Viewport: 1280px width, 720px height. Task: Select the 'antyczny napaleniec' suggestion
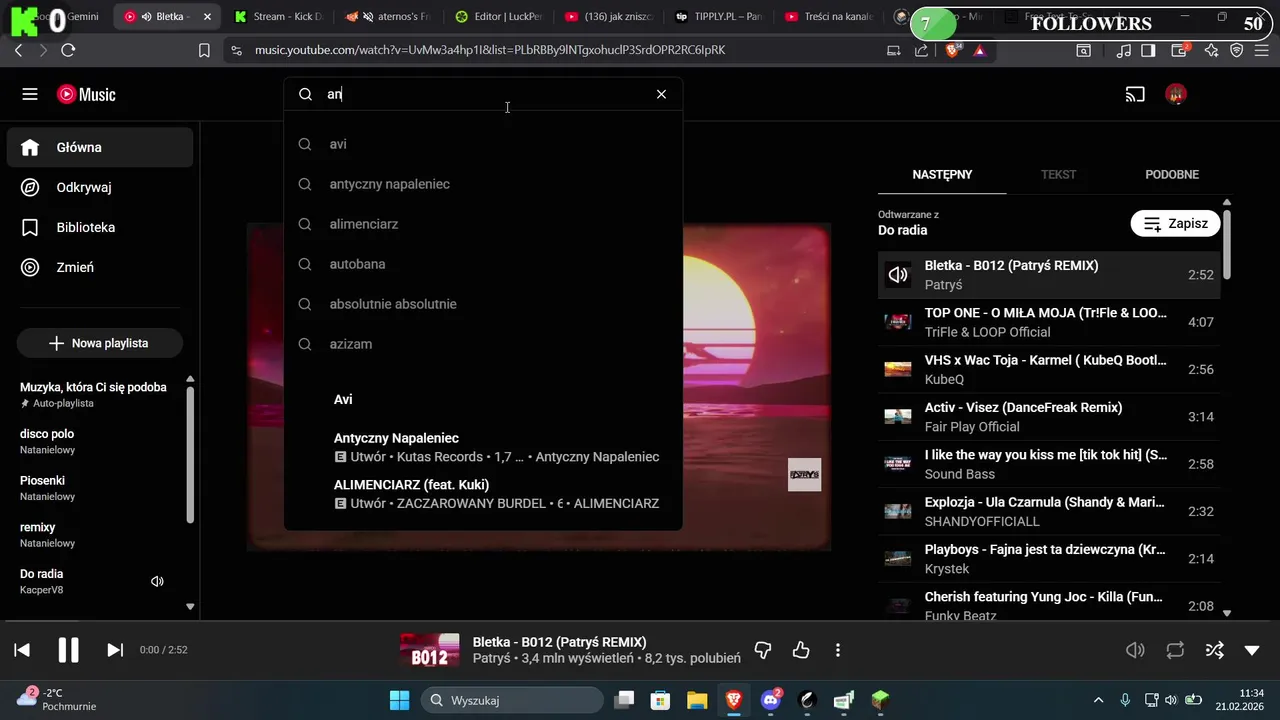point(483,184)
